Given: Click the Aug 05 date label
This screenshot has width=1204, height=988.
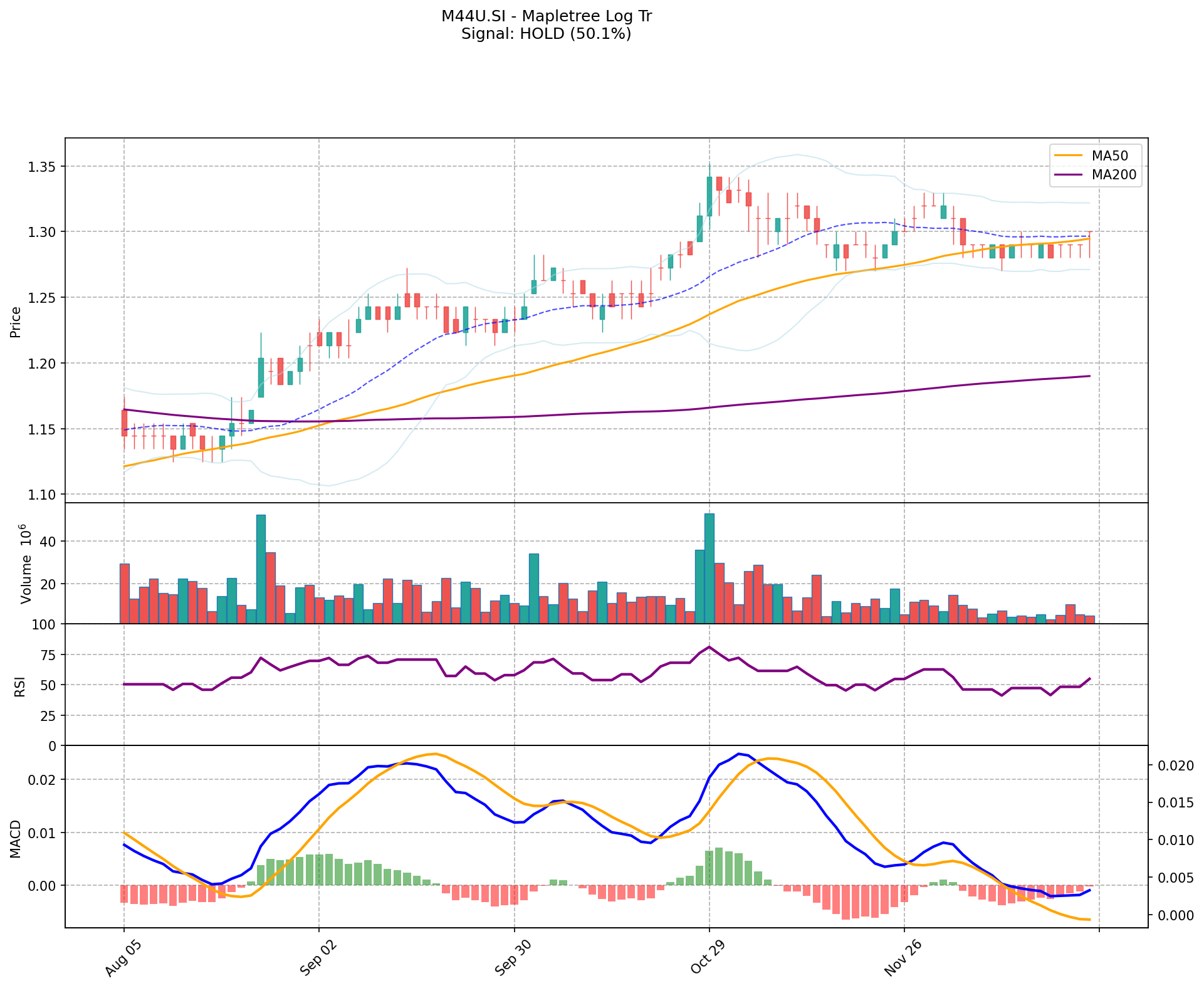Looking at the screenshot, I should 123,960.
